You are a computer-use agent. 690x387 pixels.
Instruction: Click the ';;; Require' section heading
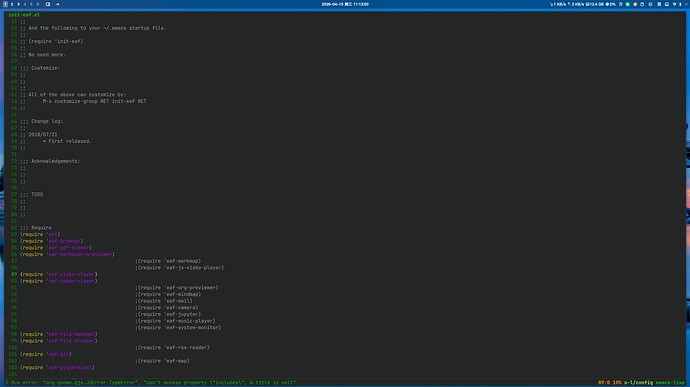[x=36, y=228]
